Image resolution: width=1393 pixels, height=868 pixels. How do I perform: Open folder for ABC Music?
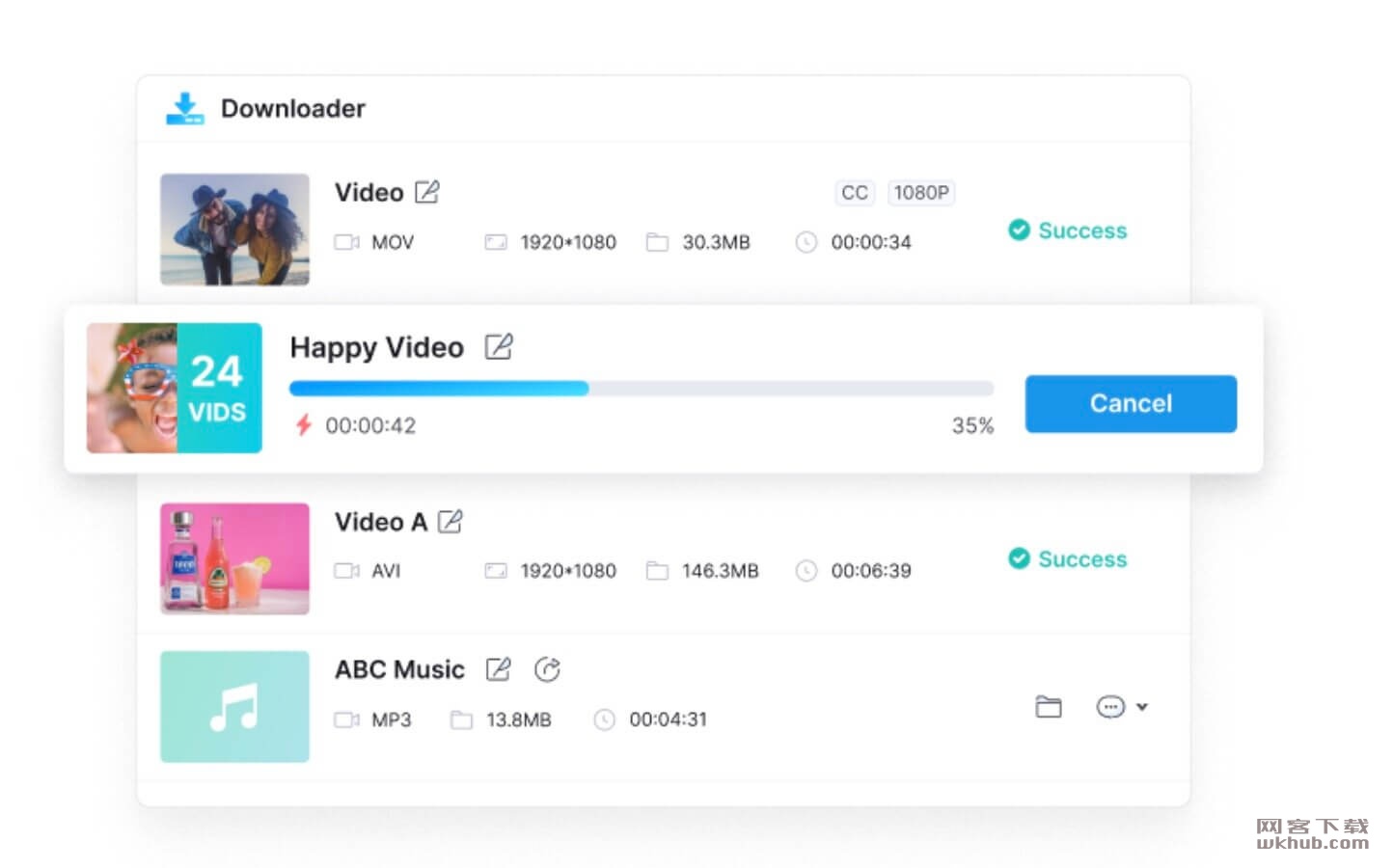point(1049,707)
